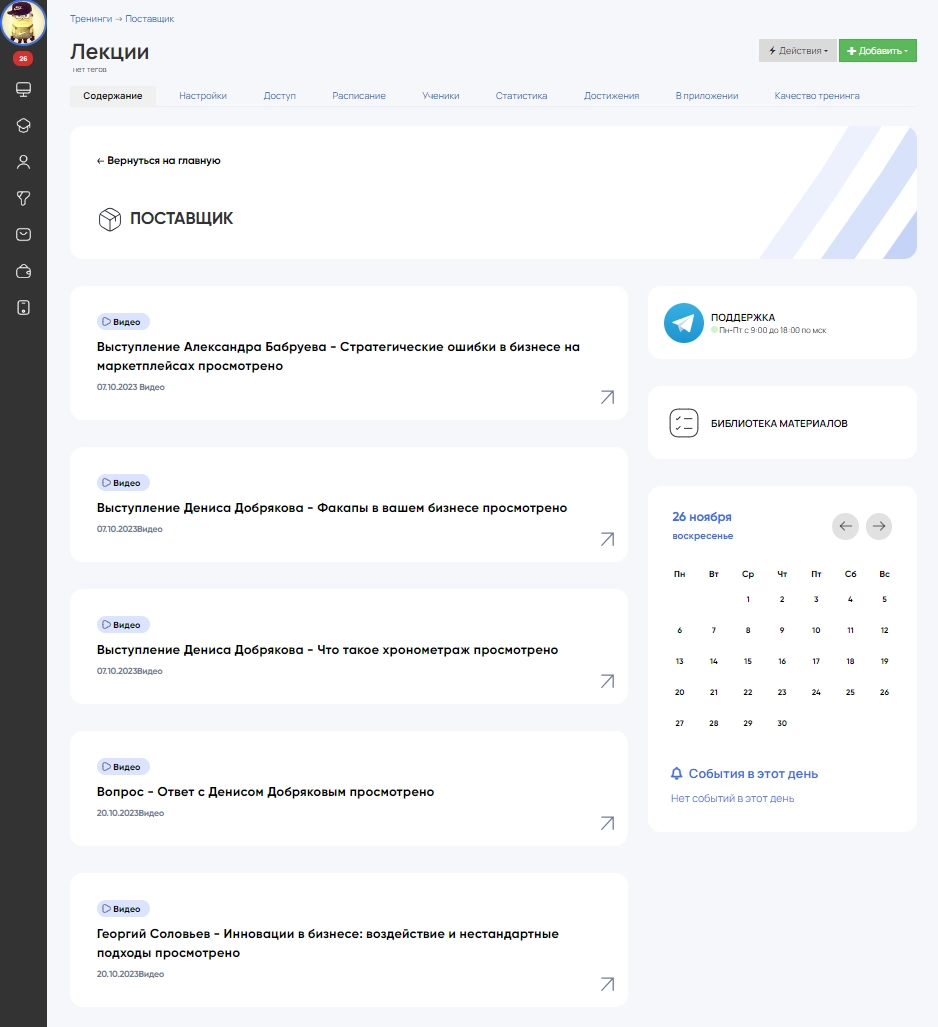Open lecture Факапы в вашем бизнесе title
This screenshot has width=938, height=1027.
pyautogui.click(x=332, y=508)
